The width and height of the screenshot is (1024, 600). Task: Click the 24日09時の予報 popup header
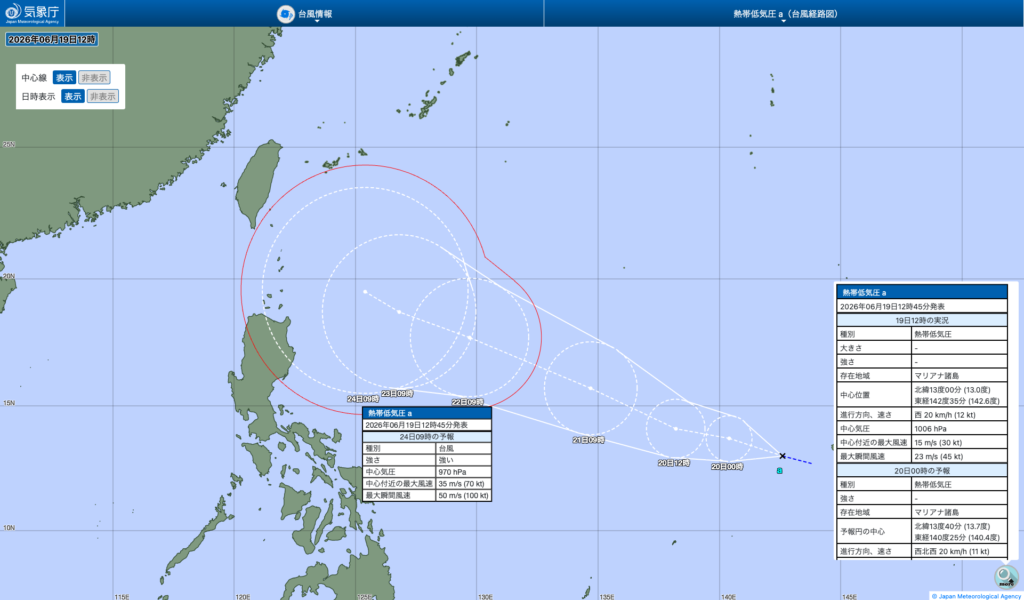[427, 437]
